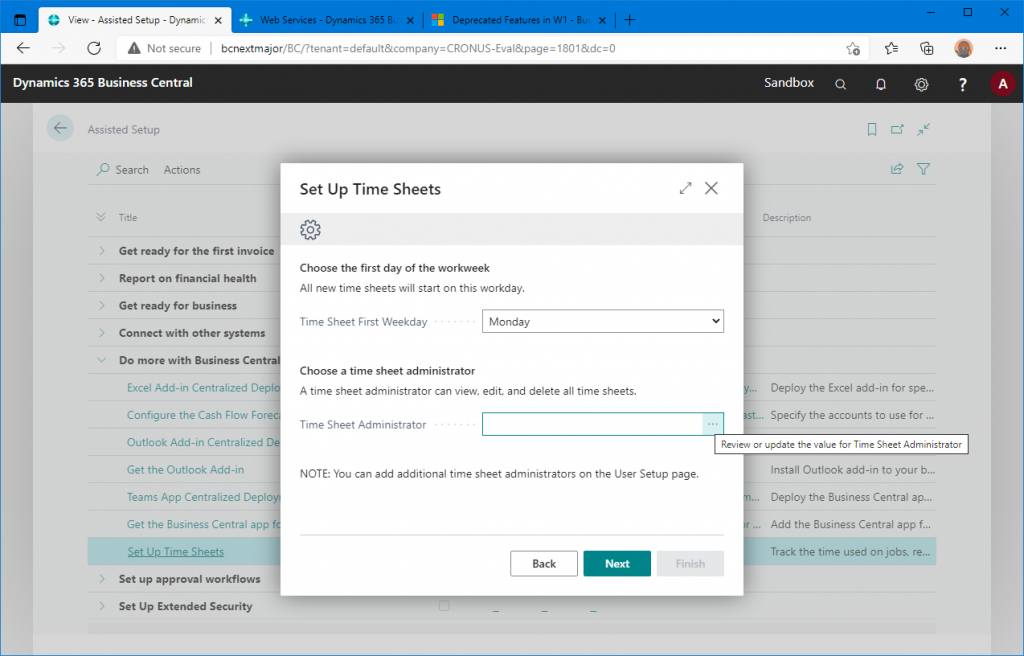Viewport: 1024px width, 656px height.
Task: Expand the Set Up Time Sheets dialog
Action: click(685, 188)
